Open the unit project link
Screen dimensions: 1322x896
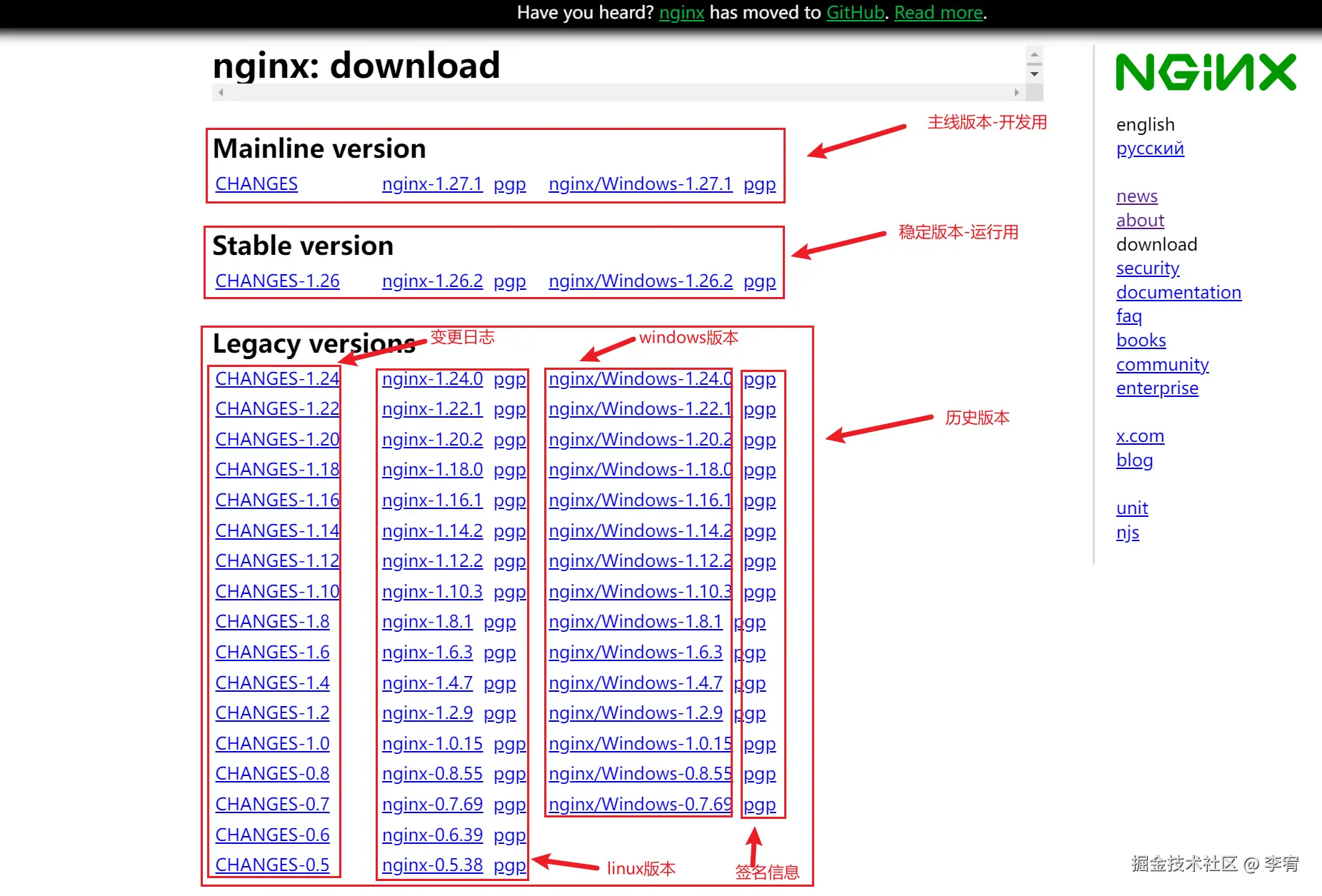[1132, 508]
